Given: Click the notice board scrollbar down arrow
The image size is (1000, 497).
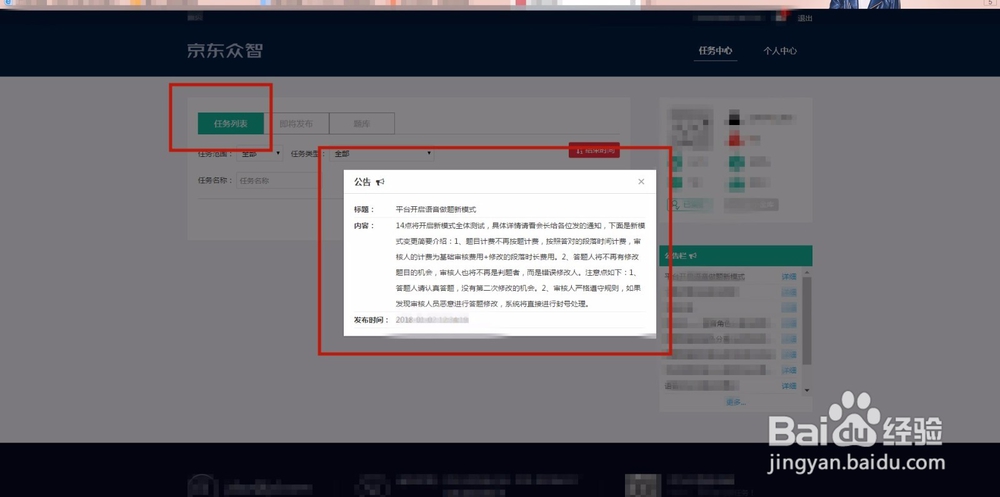Looking at the screenshot, I should (807, 389).
